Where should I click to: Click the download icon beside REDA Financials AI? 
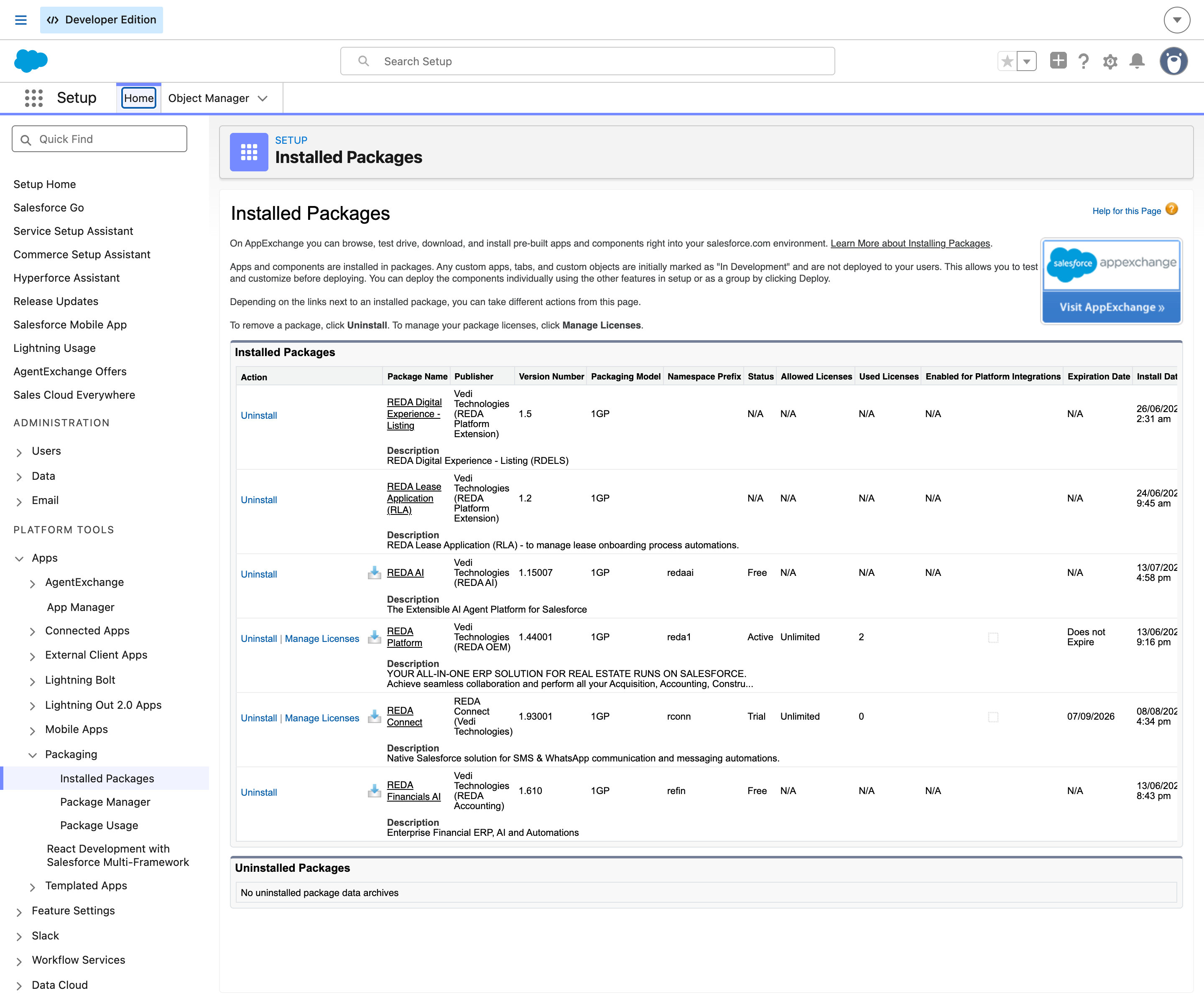pyautogui.click(x=375, y=791)
